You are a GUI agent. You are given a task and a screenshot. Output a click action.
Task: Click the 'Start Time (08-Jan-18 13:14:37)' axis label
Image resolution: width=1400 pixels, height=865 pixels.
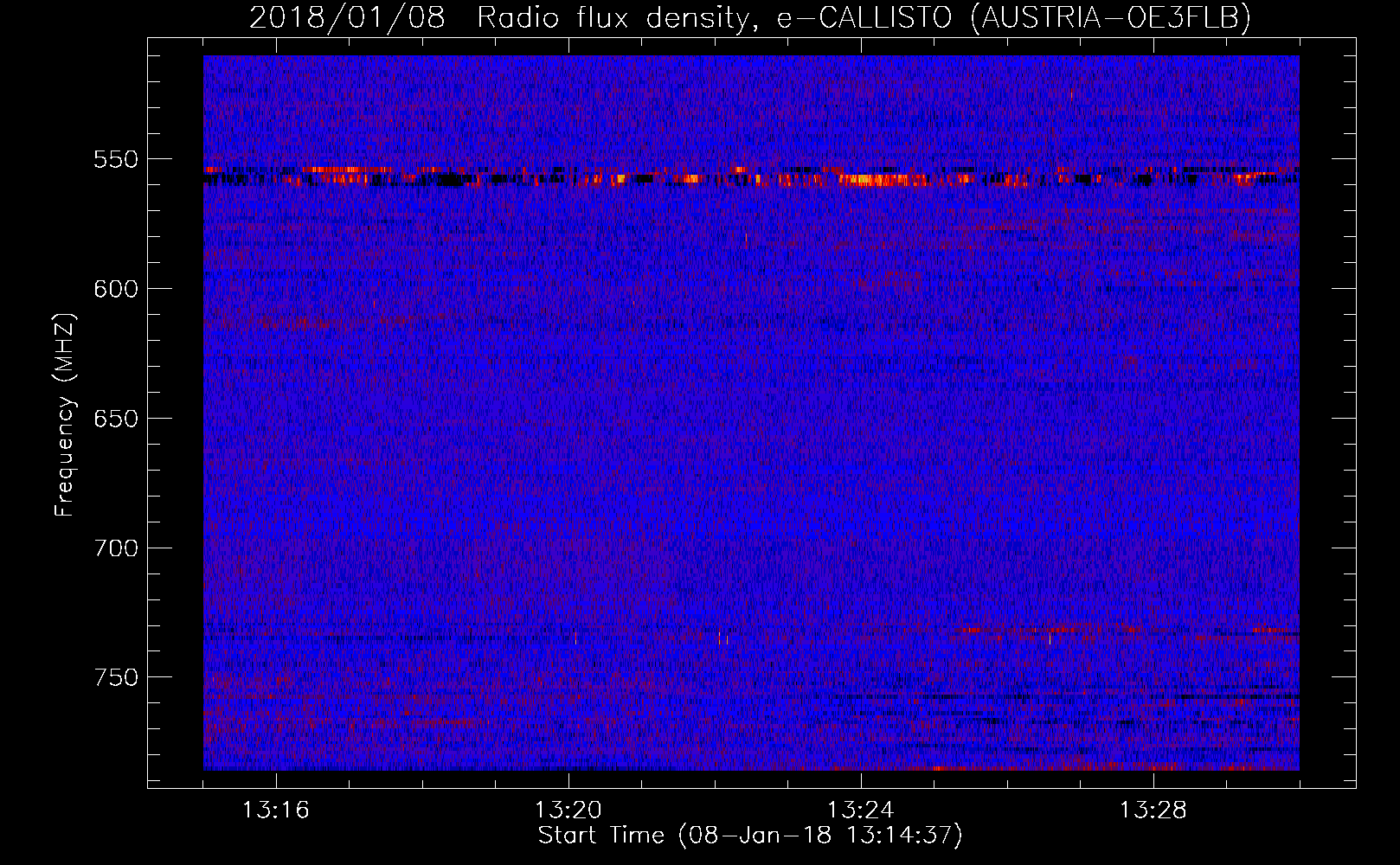[750, 836]
